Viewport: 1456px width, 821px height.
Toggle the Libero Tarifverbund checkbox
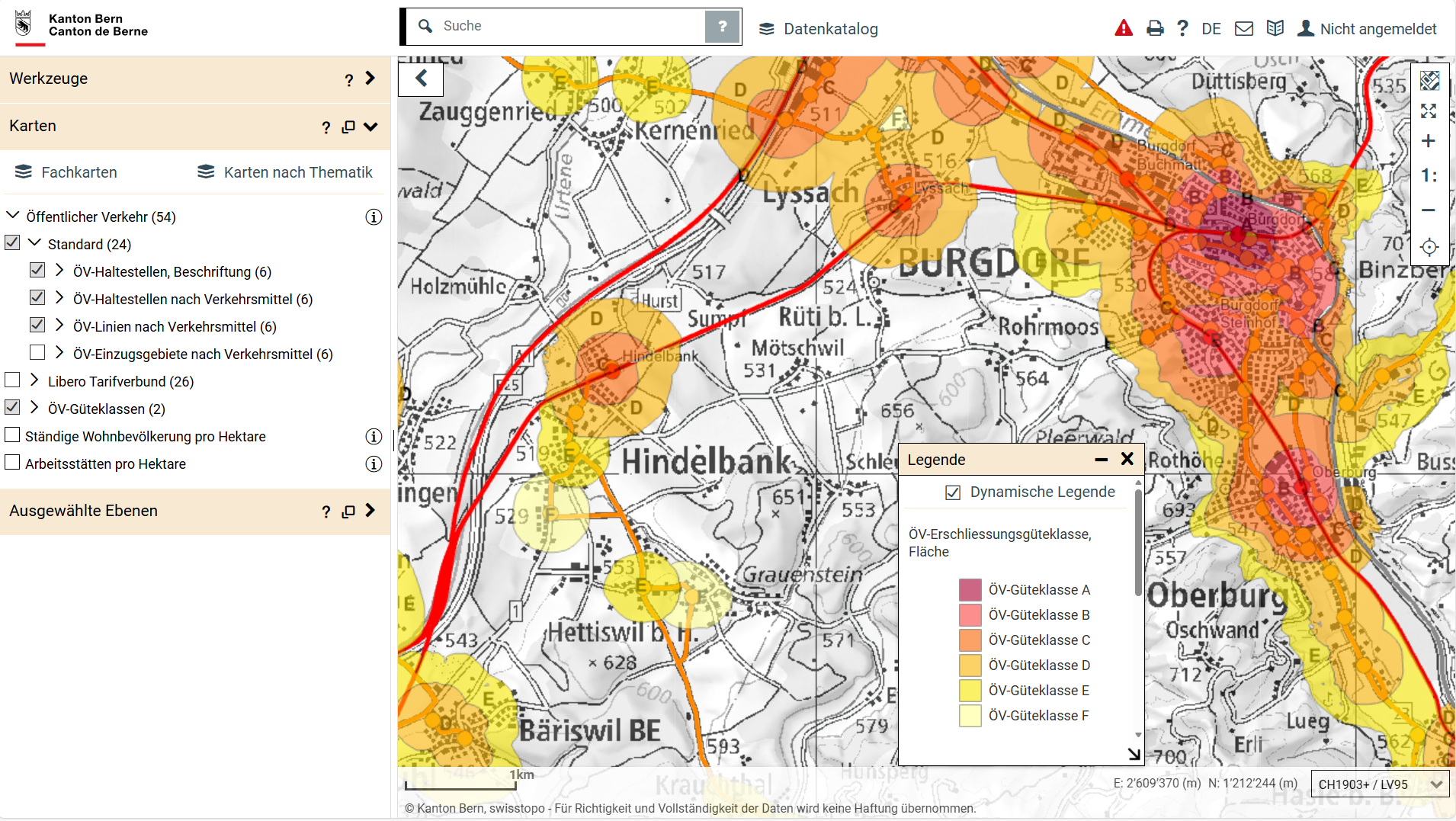pos(12,380)
